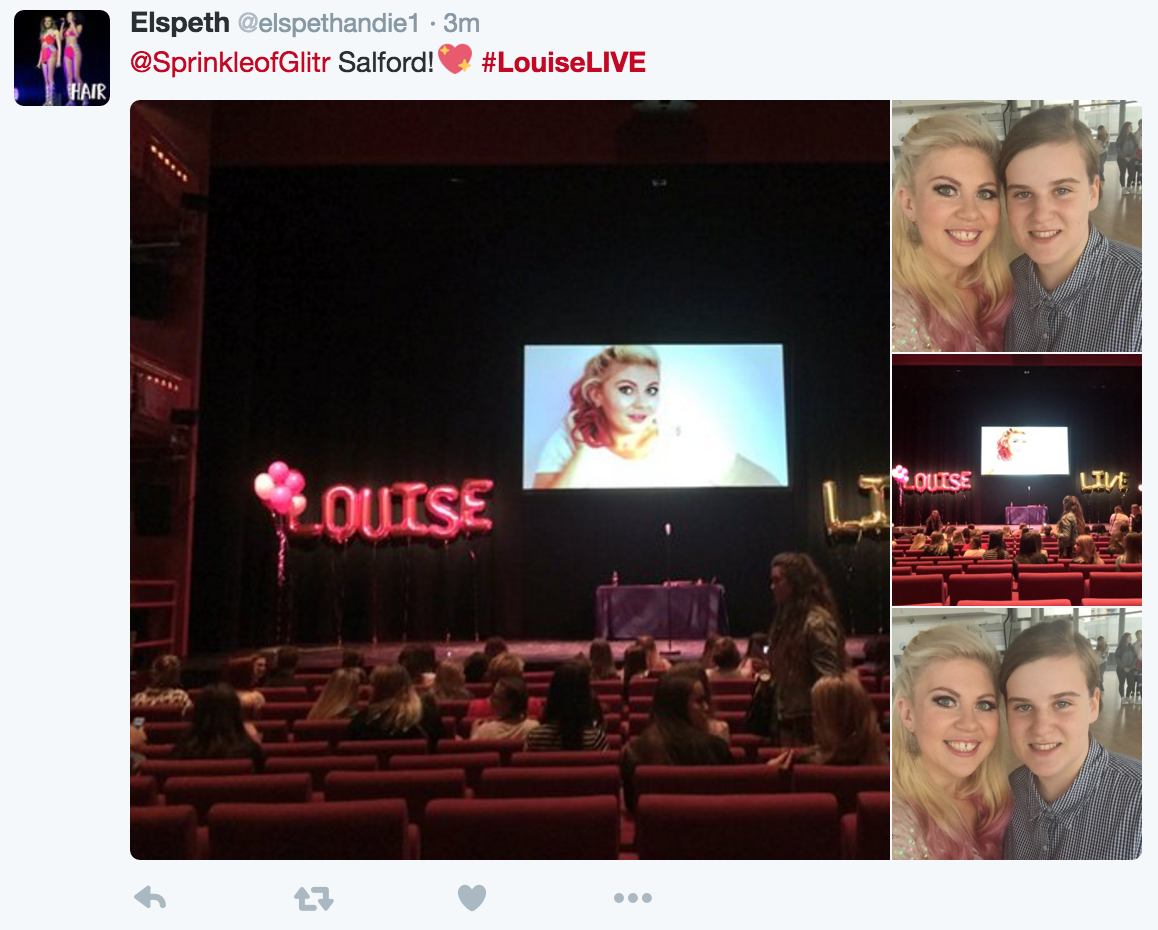Select the "Salford!" tweet text
This screenshot has width=1158, height=930.
386,62
